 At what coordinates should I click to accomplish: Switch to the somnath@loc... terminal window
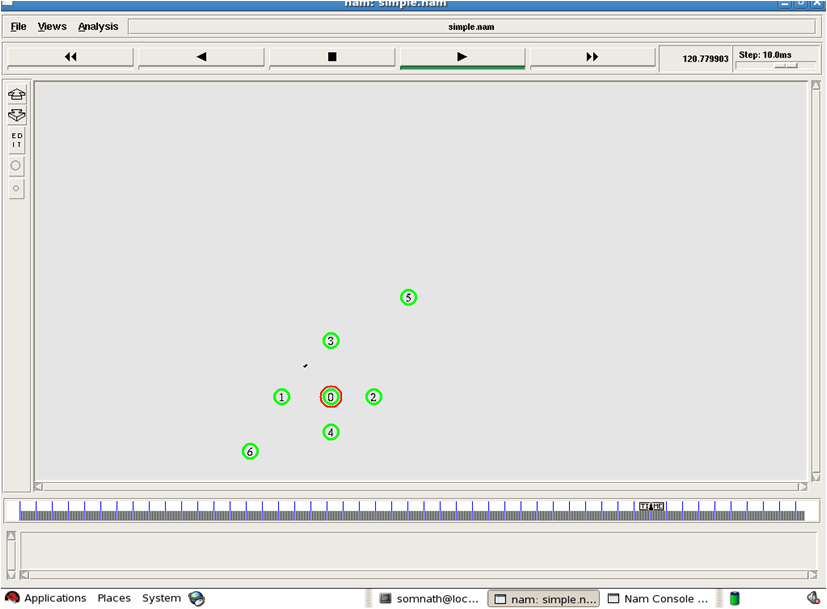(x=430, y=598)
